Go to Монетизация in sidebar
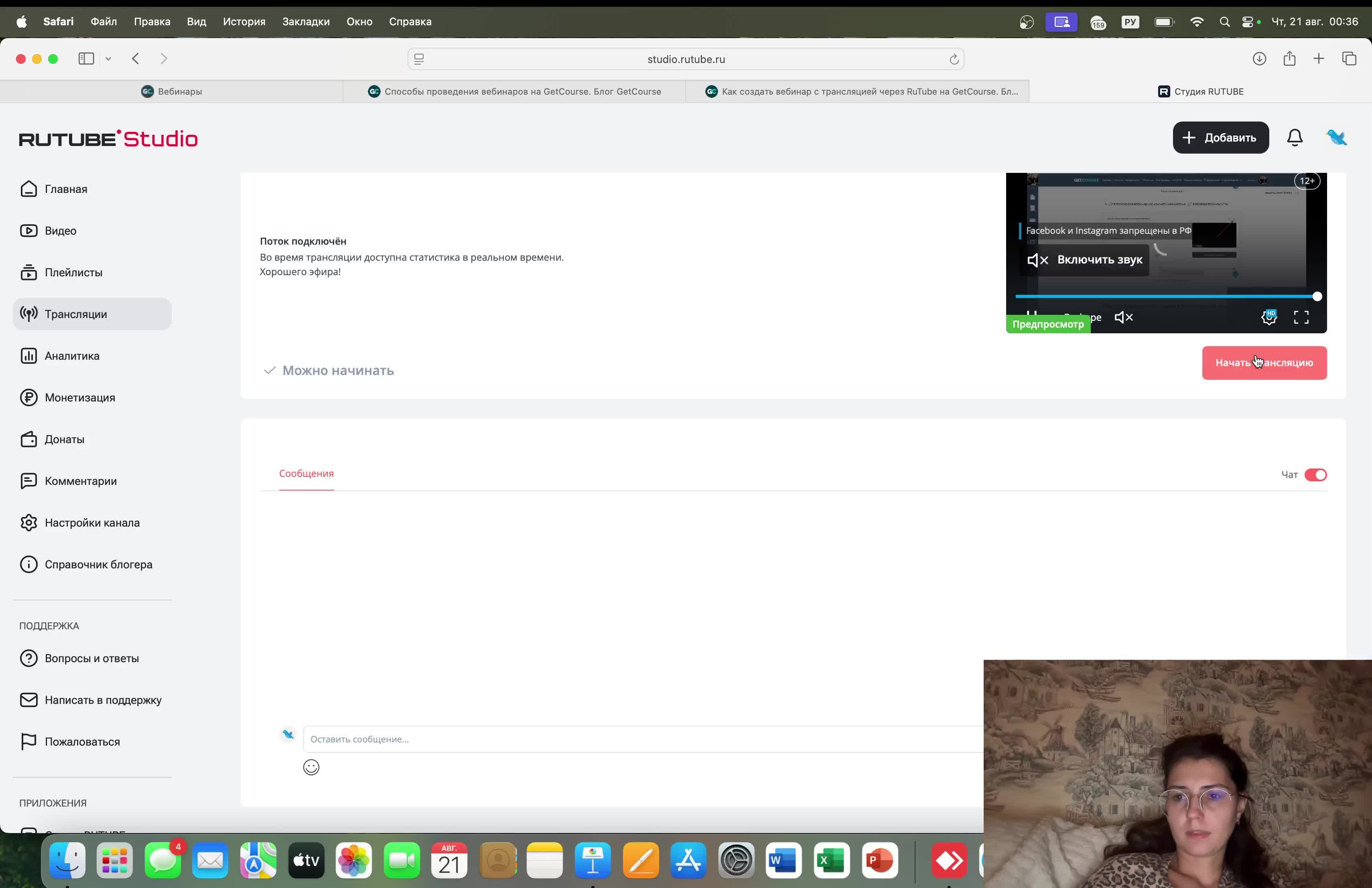The height and width of the screenshot is (888, 1372). pyautogui.click(x=79, y=397)
